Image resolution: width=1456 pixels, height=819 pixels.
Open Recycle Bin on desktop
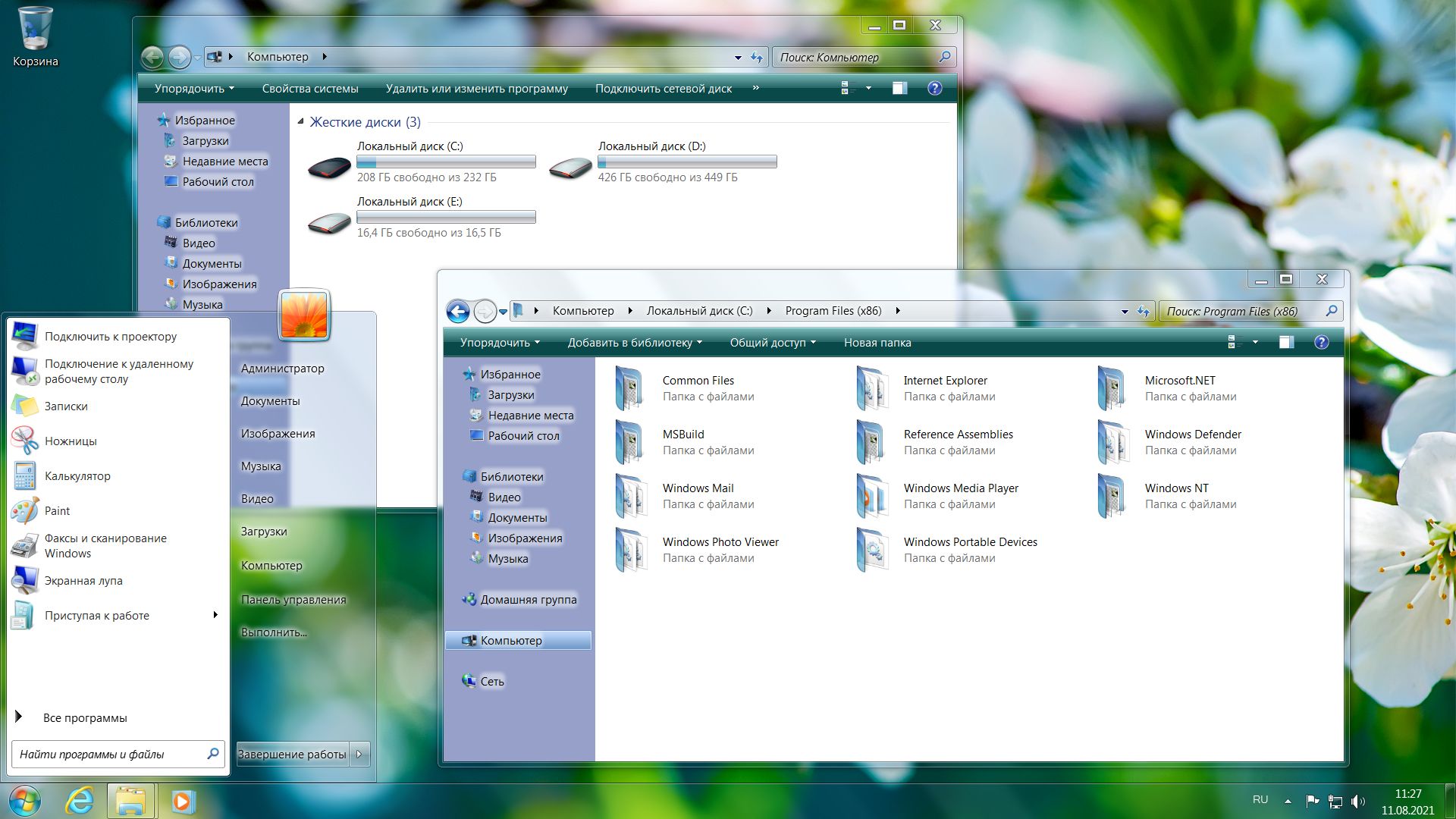tap(35, 36)
